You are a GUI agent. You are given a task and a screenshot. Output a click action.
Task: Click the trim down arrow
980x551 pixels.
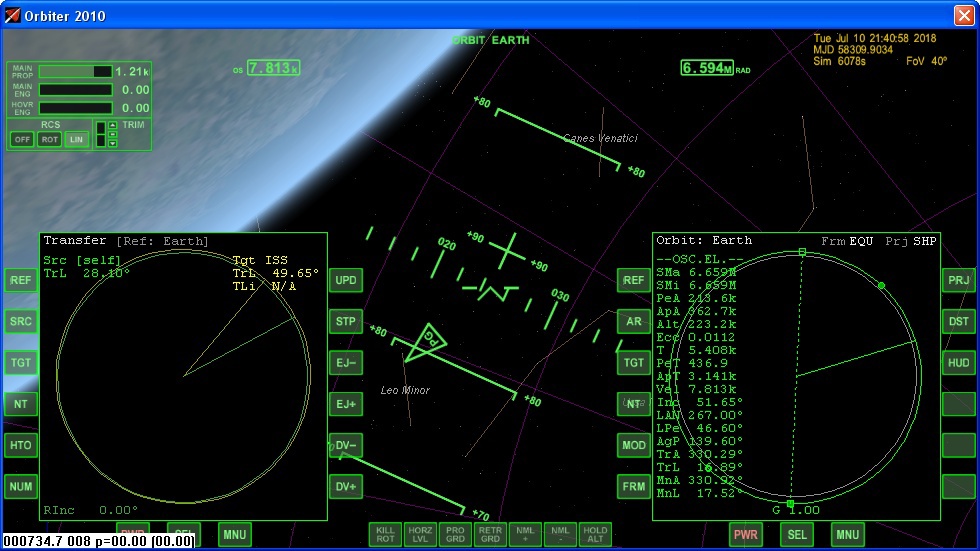coord(112,144)
